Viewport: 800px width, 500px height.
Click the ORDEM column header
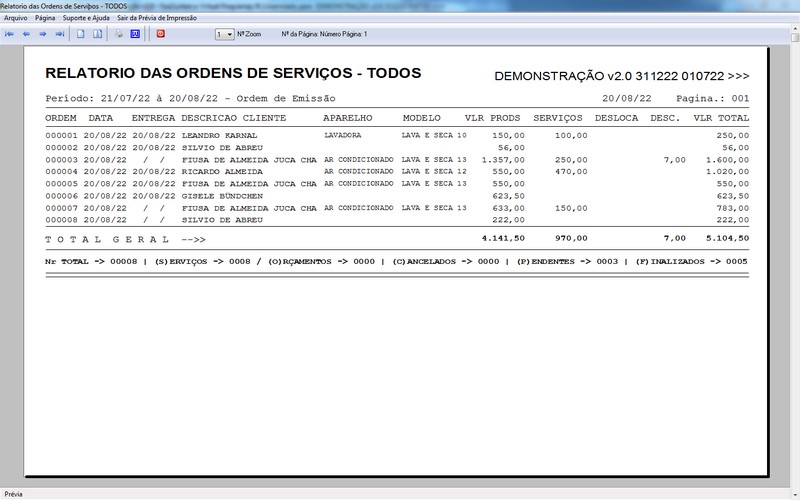click(x=61, y=118)
